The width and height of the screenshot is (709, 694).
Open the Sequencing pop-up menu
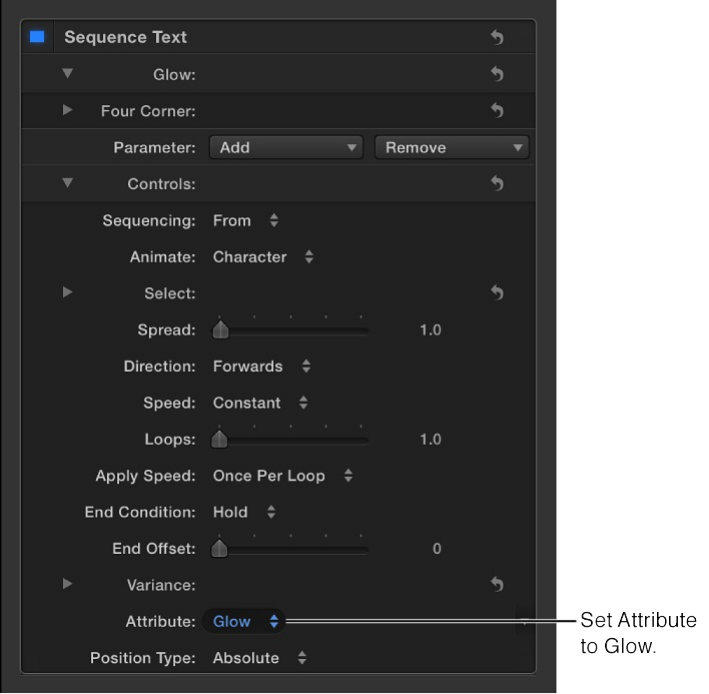(x=245, y=220)
